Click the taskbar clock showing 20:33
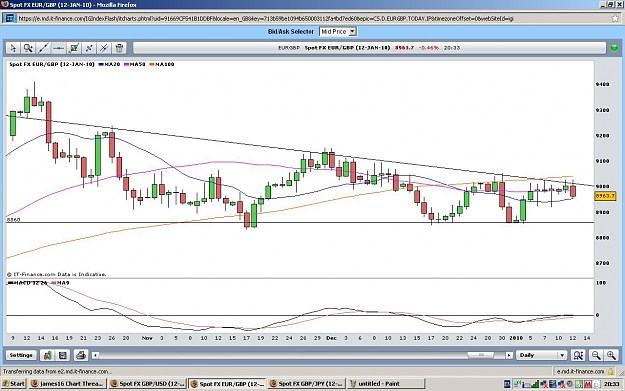Screen dimensions: 625x391 [x=611, y=384]
